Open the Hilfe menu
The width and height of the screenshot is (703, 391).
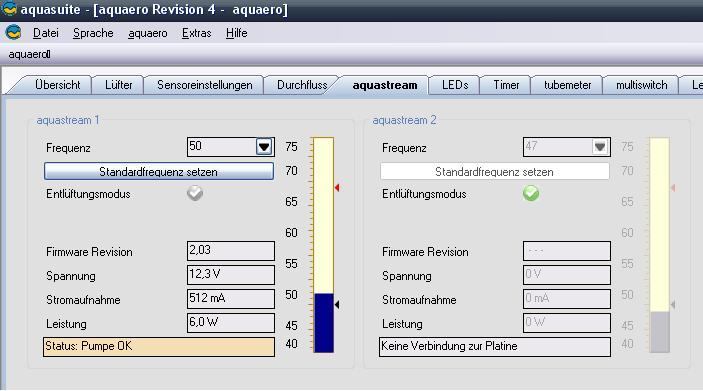(x=236, y=33)
